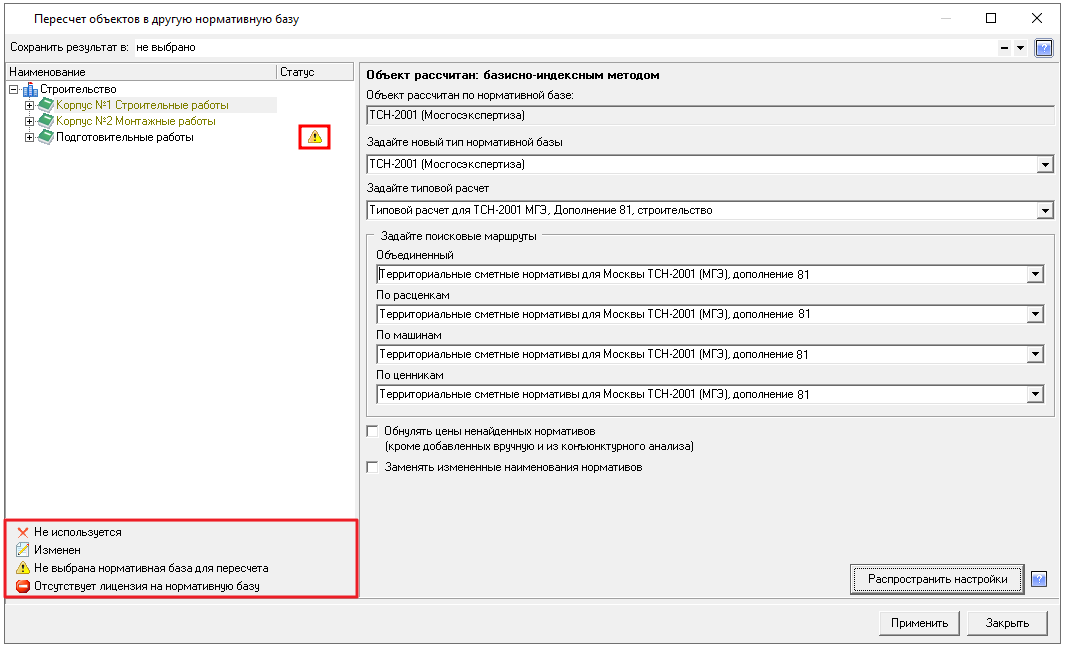Image resolution: width=1066 pixels, height=648 pixels.
Task: Check Заменять измененные наименования нормативов
Action: [x=373, y=467]
